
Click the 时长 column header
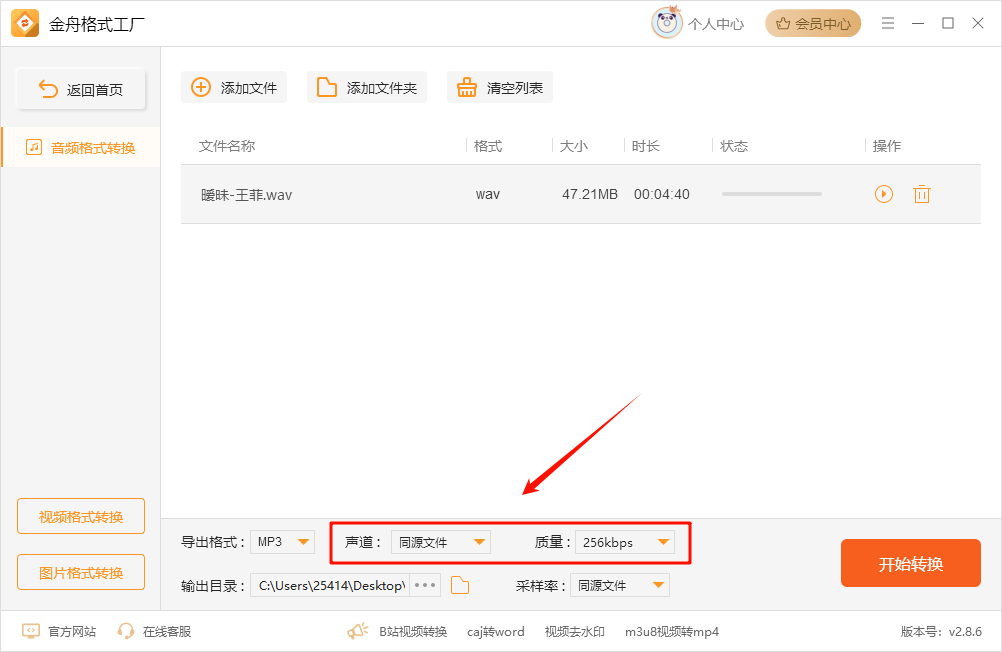tap(645, 146)
